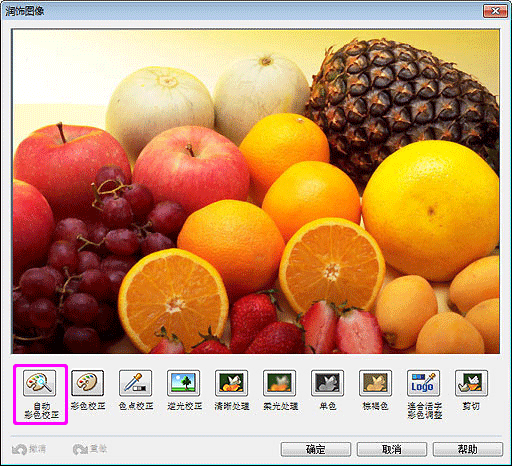This screenshot has height=466, width=512.
Task: Choose the 色点校正 eyedropper tool
Action: pyautogui.click(x=136, y=383)
